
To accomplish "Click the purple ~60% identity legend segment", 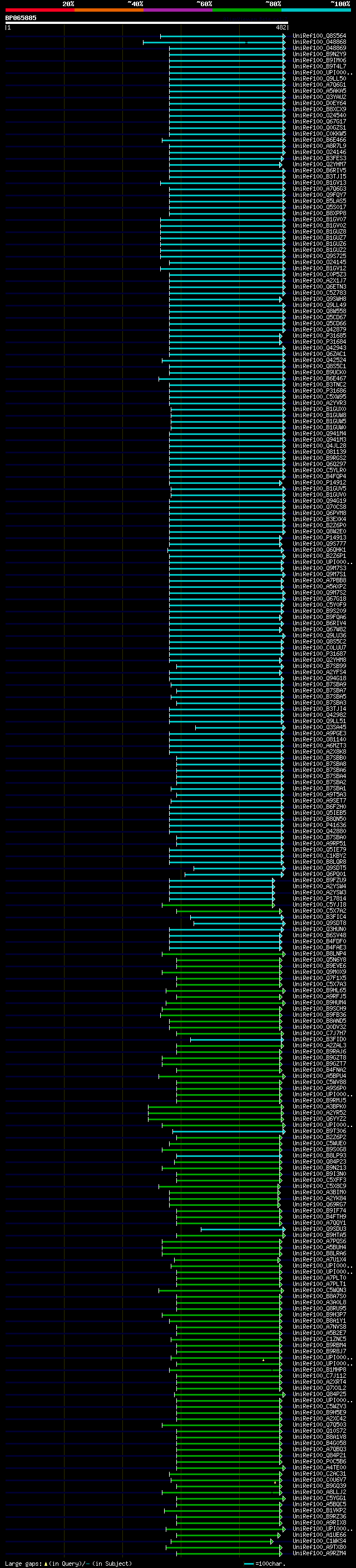I will (179, 10).
